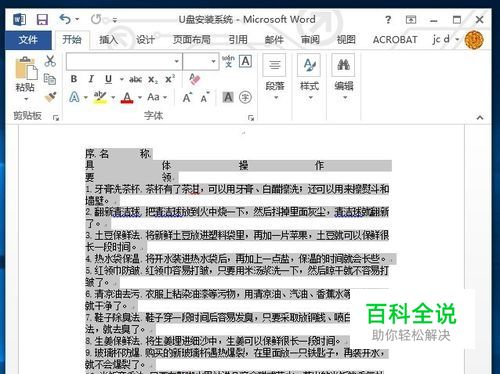The image size is (500, 374).
Task: Cut selection with scissors icon
Action: (50, 61)
